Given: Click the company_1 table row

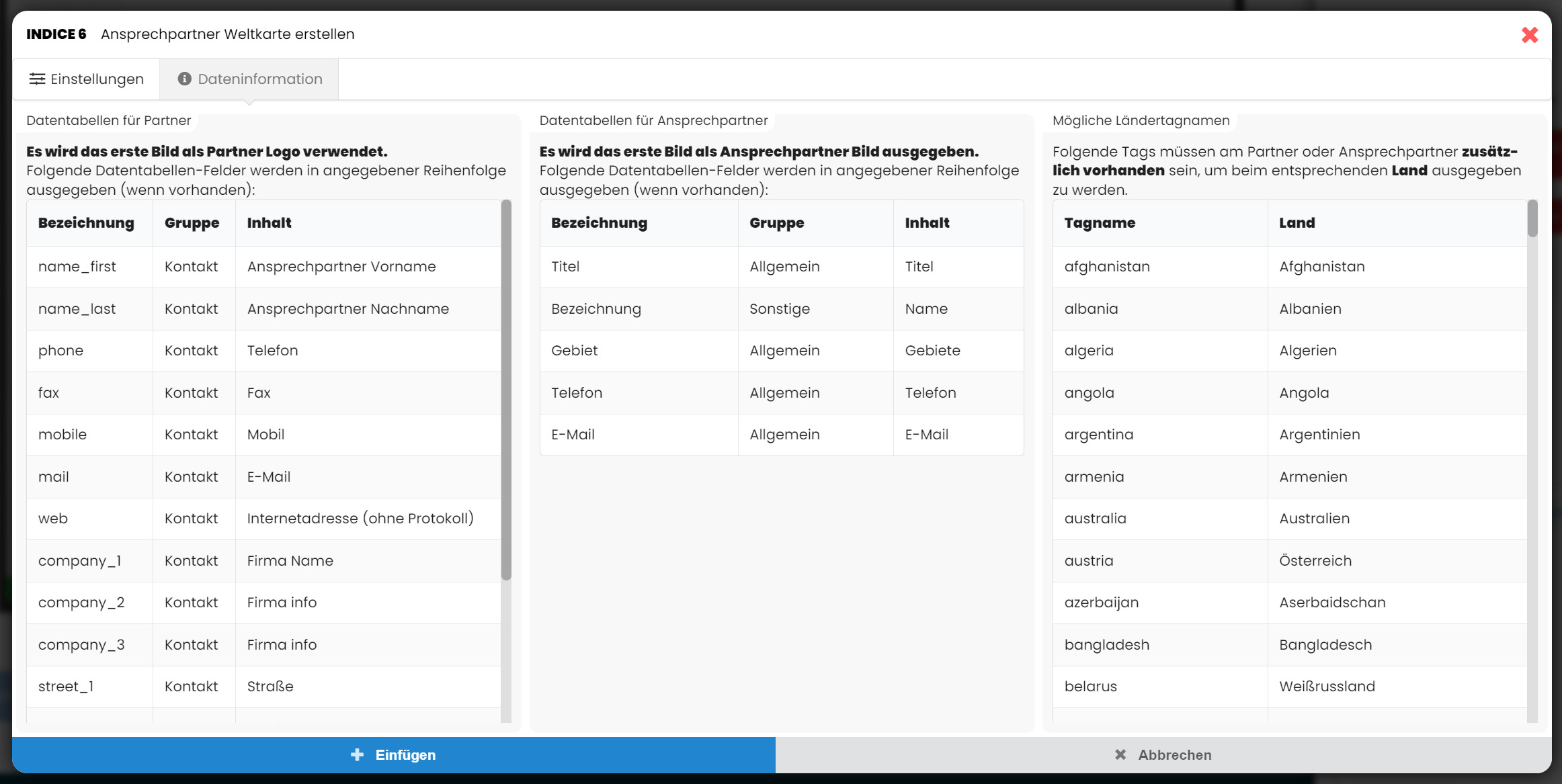Looking at the screenshot, I should click(x=80, y=561).
